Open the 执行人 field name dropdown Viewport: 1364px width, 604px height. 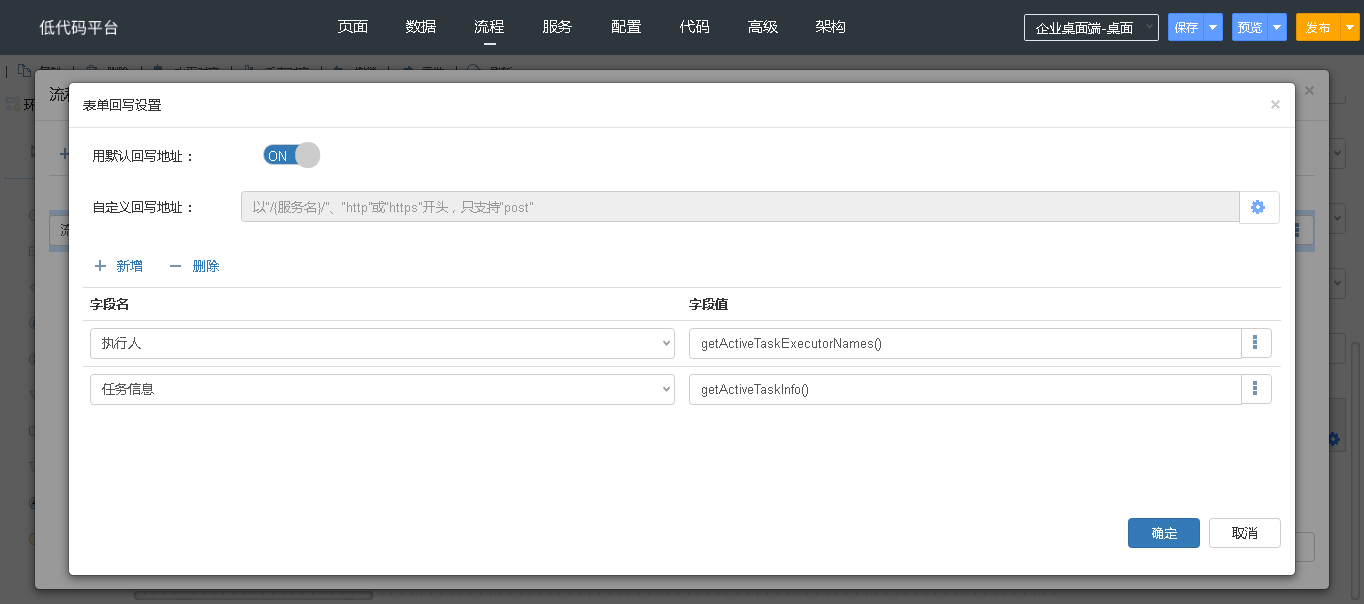tap(382, 343)
